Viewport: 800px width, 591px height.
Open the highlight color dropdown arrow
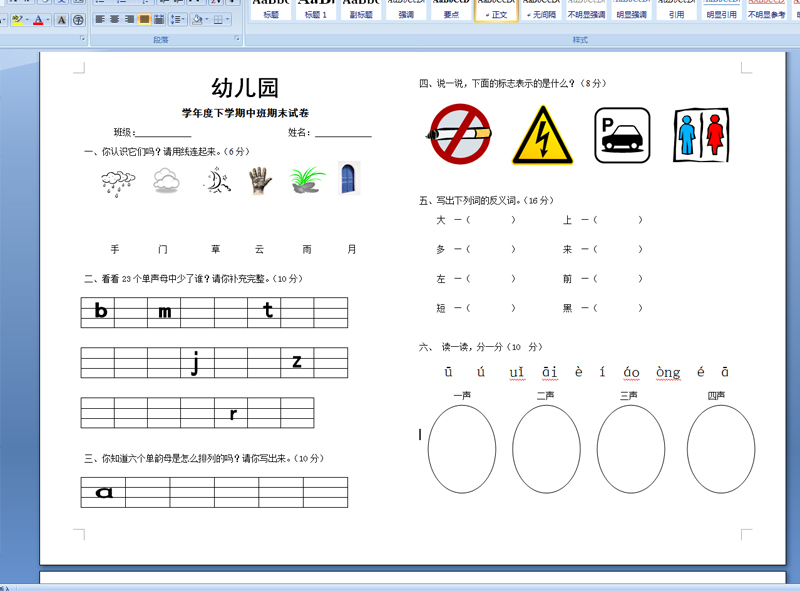tap(27, 20)
